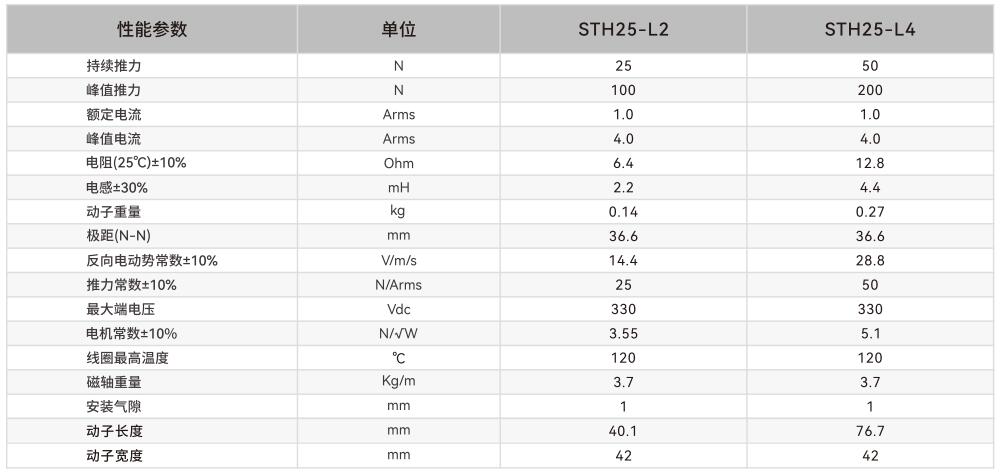Select the 单位 column header
1000x472 pixels.
click(398, 29)
